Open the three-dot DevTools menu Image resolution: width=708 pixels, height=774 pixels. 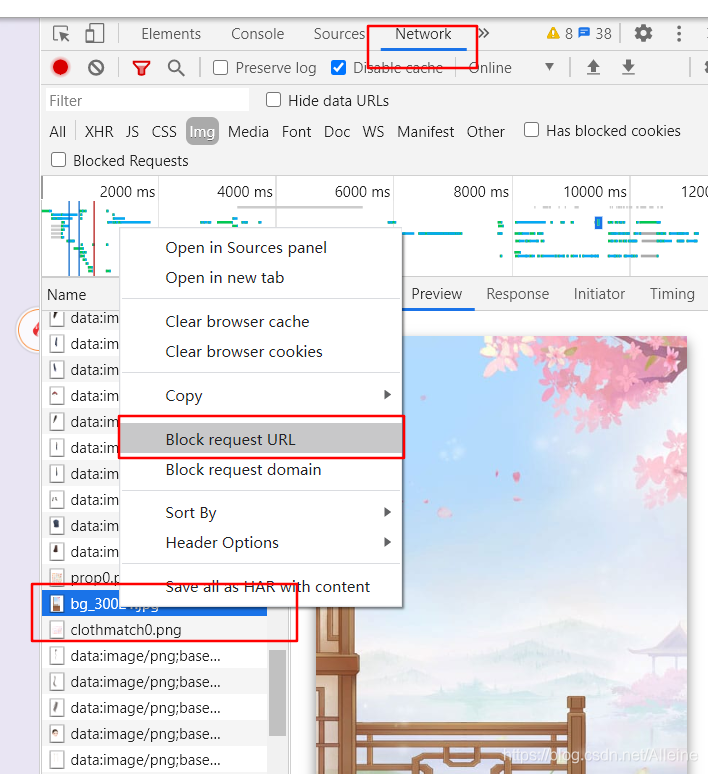point(679,34)
